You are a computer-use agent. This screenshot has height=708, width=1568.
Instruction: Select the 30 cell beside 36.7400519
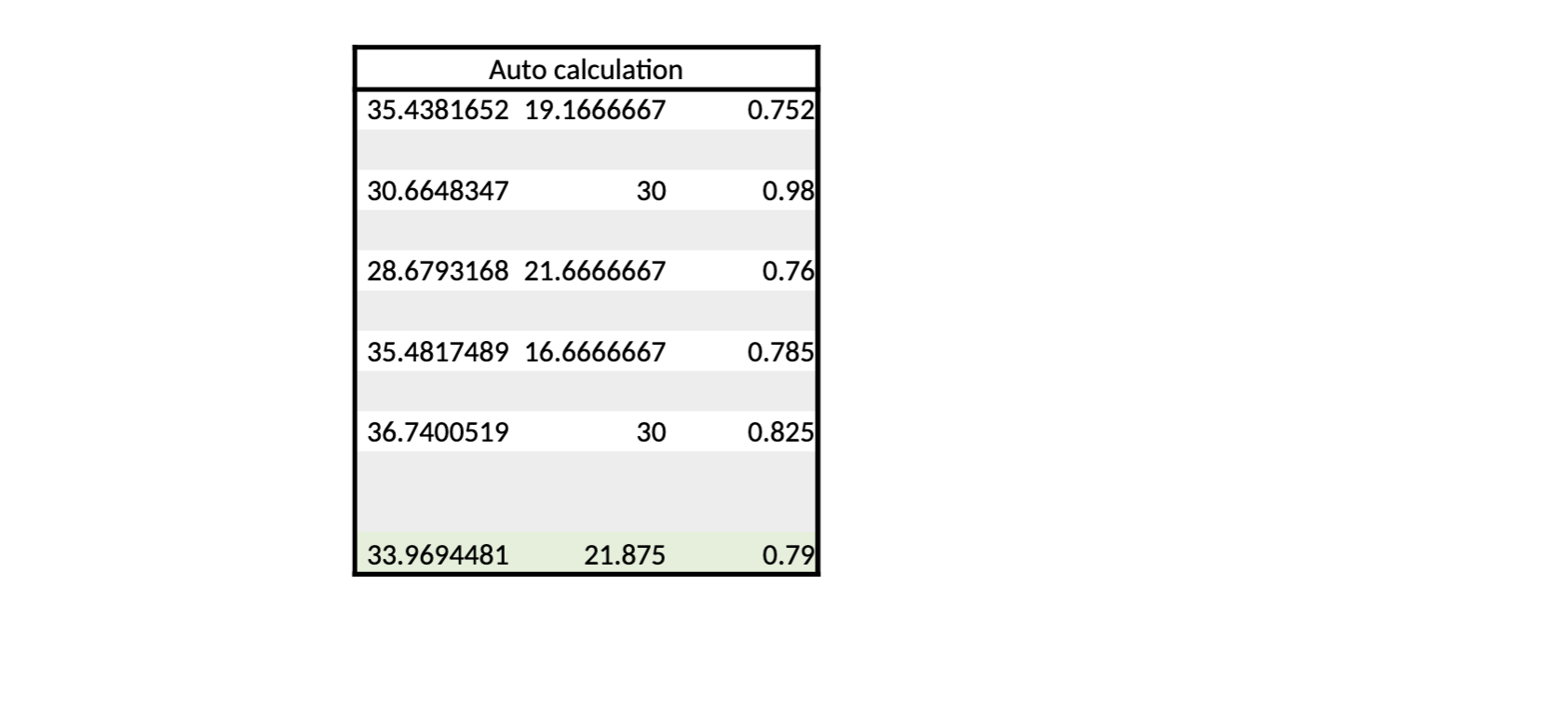595,432
